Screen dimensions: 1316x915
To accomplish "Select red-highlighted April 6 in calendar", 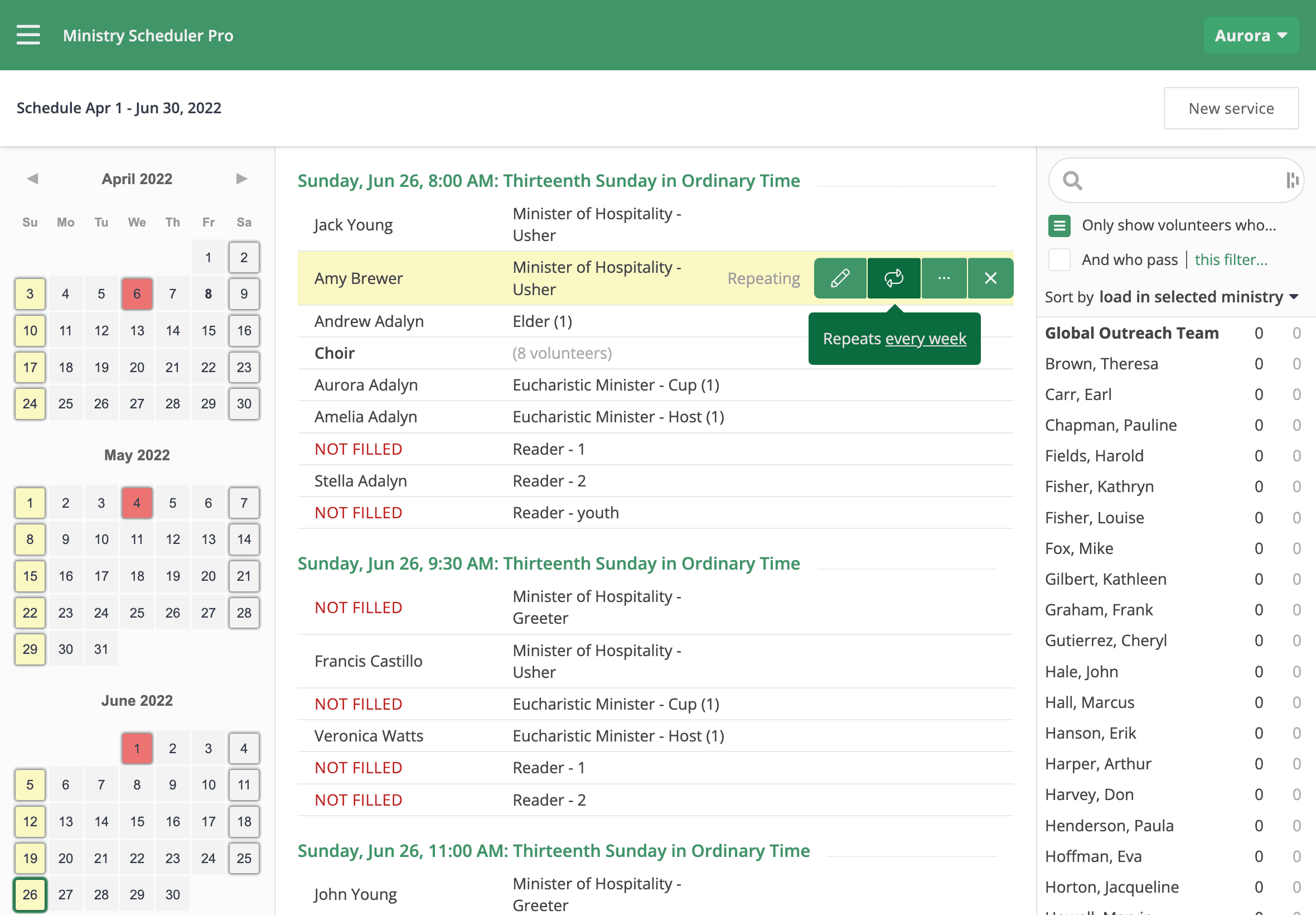I will pos(137,294).
